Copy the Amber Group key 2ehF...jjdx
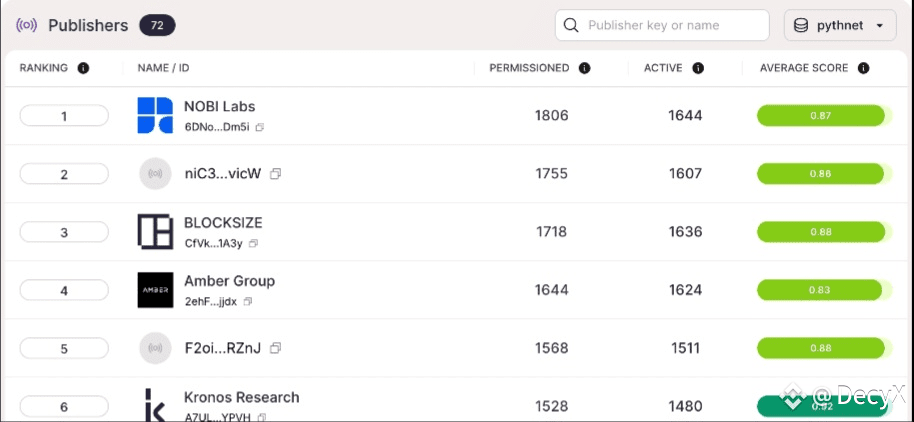 [x=248, y=301]
